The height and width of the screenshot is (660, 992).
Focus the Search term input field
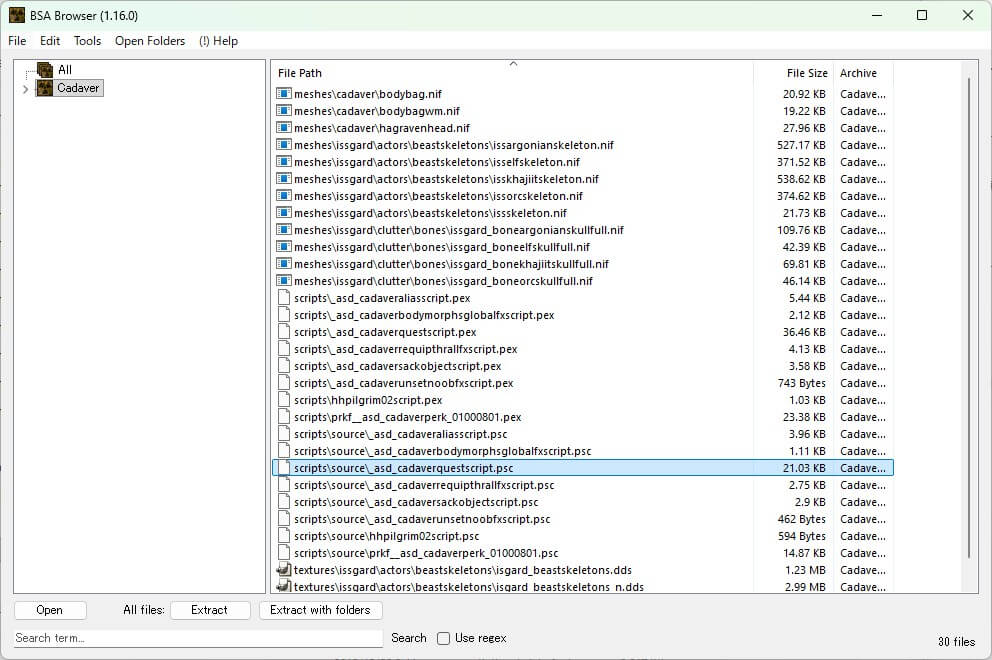[198, 638]
